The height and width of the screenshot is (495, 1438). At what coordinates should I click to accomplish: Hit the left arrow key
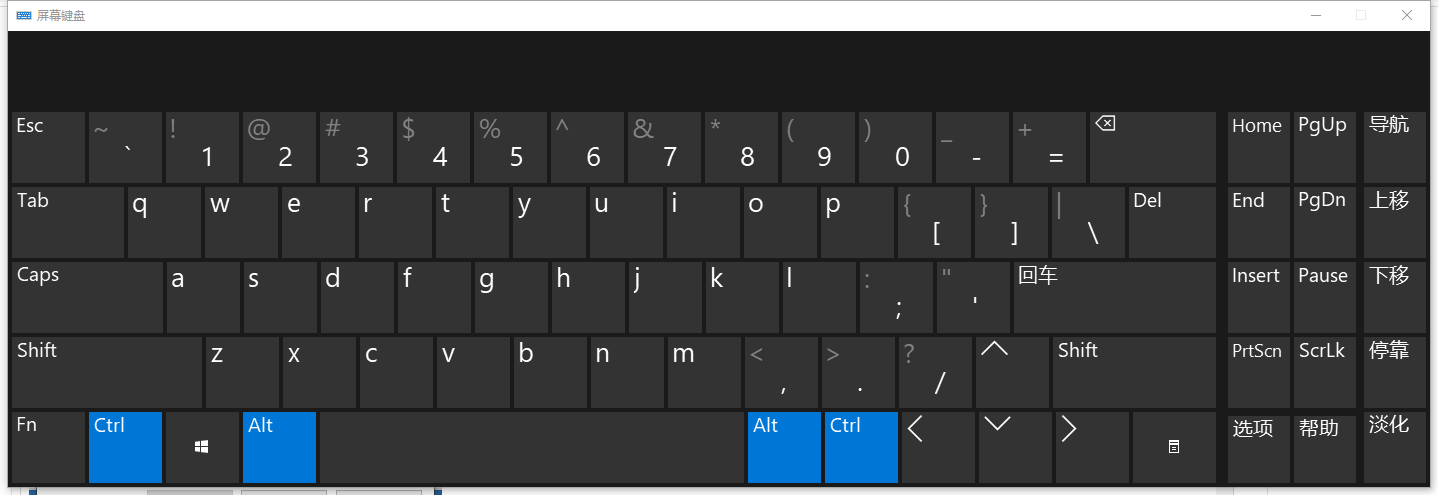[x=937, y=447]
